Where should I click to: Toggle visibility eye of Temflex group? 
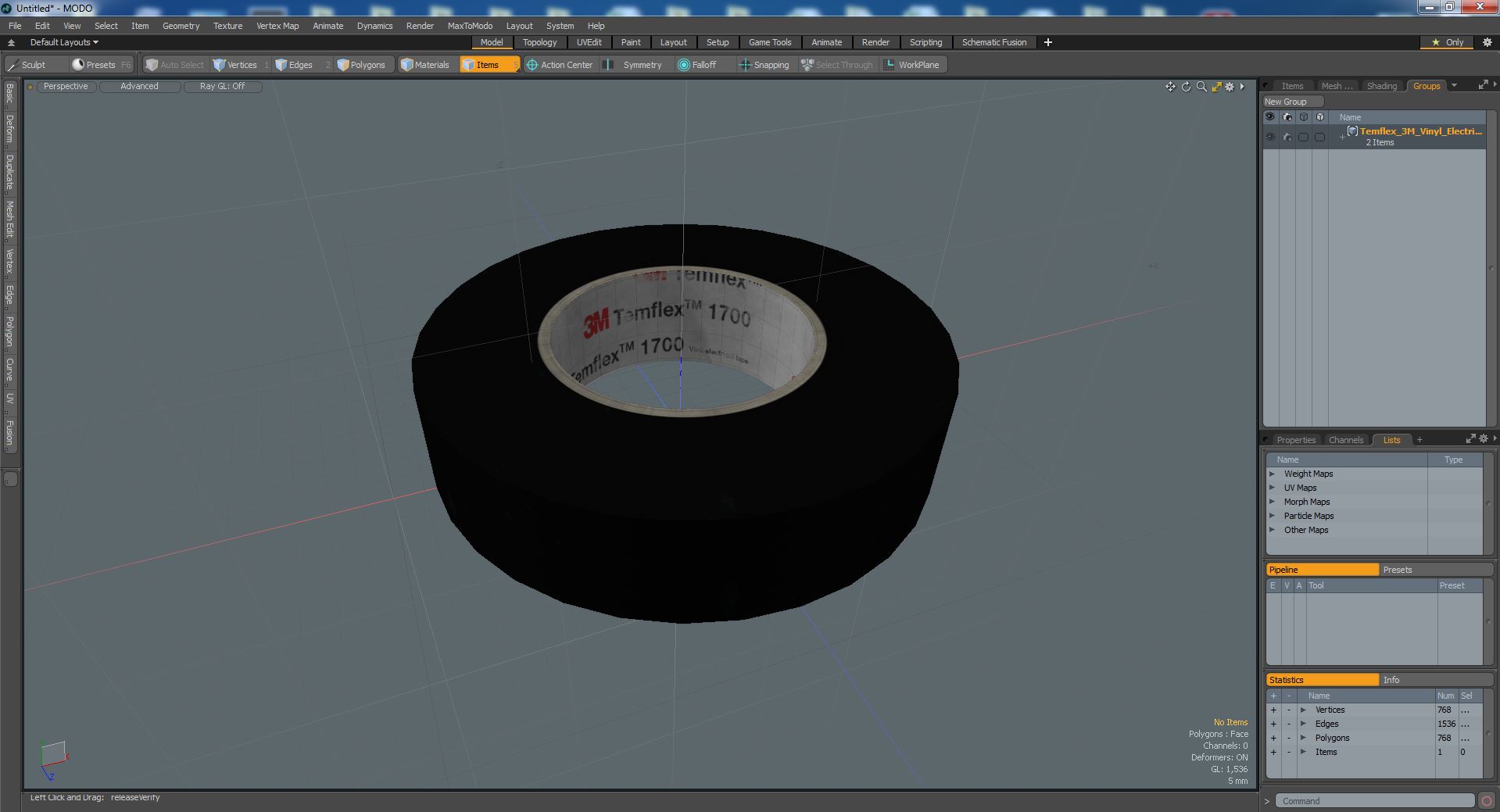tap(1270, 137)
